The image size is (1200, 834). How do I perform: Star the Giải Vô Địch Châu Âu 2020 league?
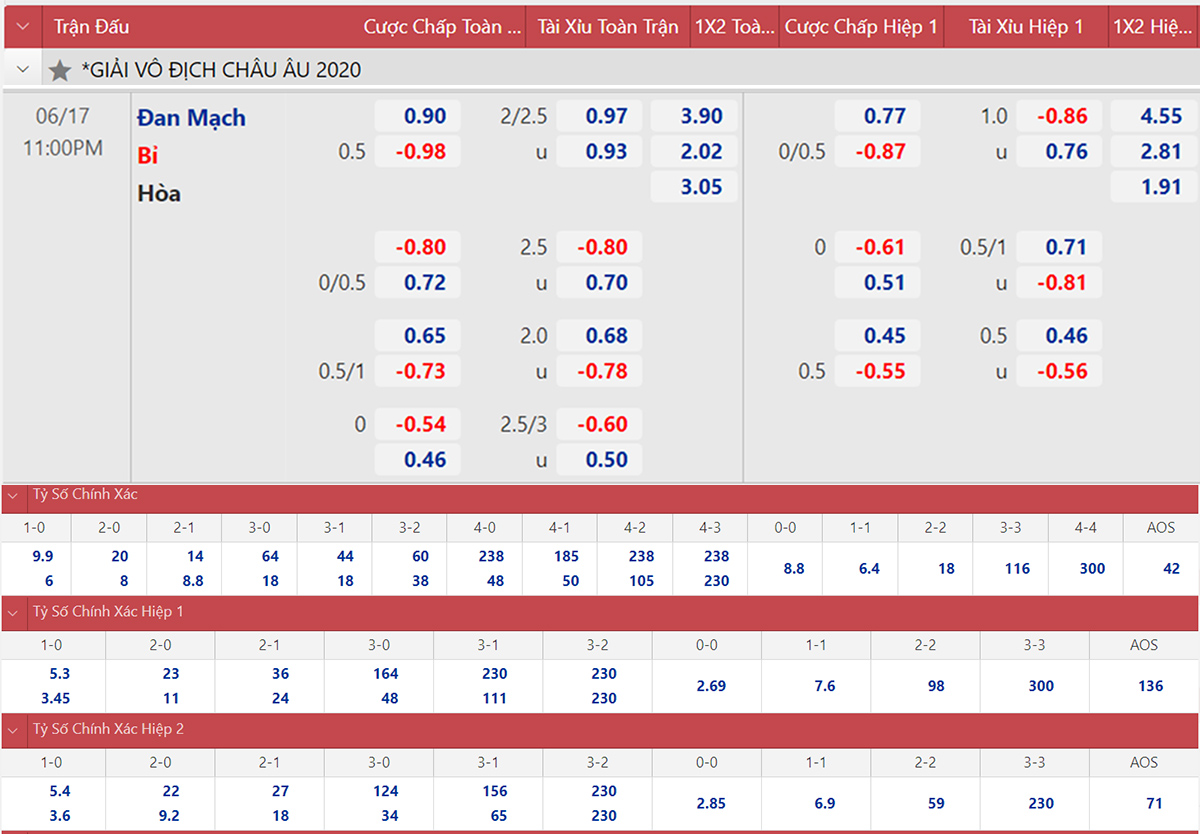pos(60,70)
